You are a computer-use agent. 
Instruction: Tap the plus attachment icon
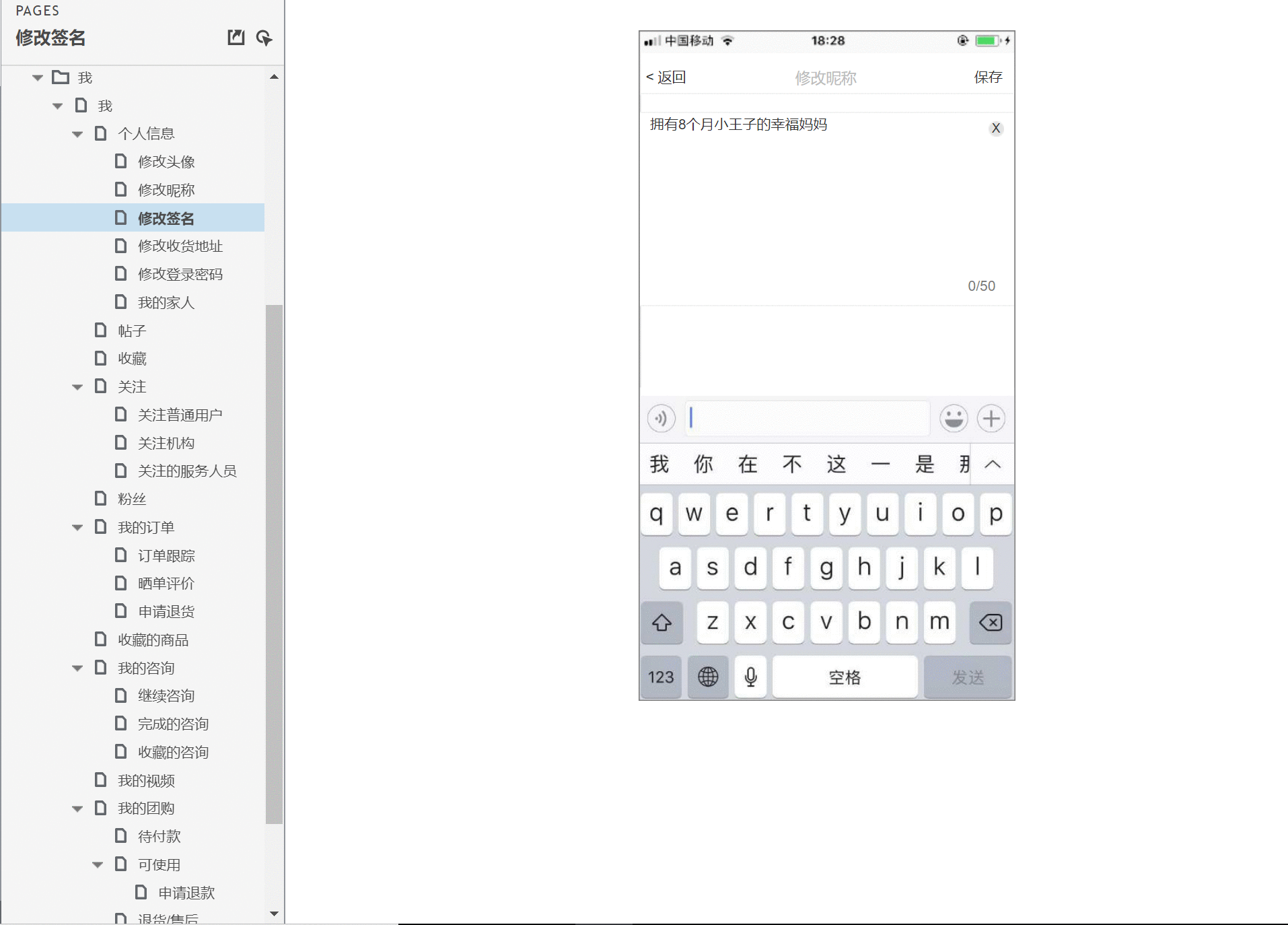pyautogui.click(x=991, y=419)
